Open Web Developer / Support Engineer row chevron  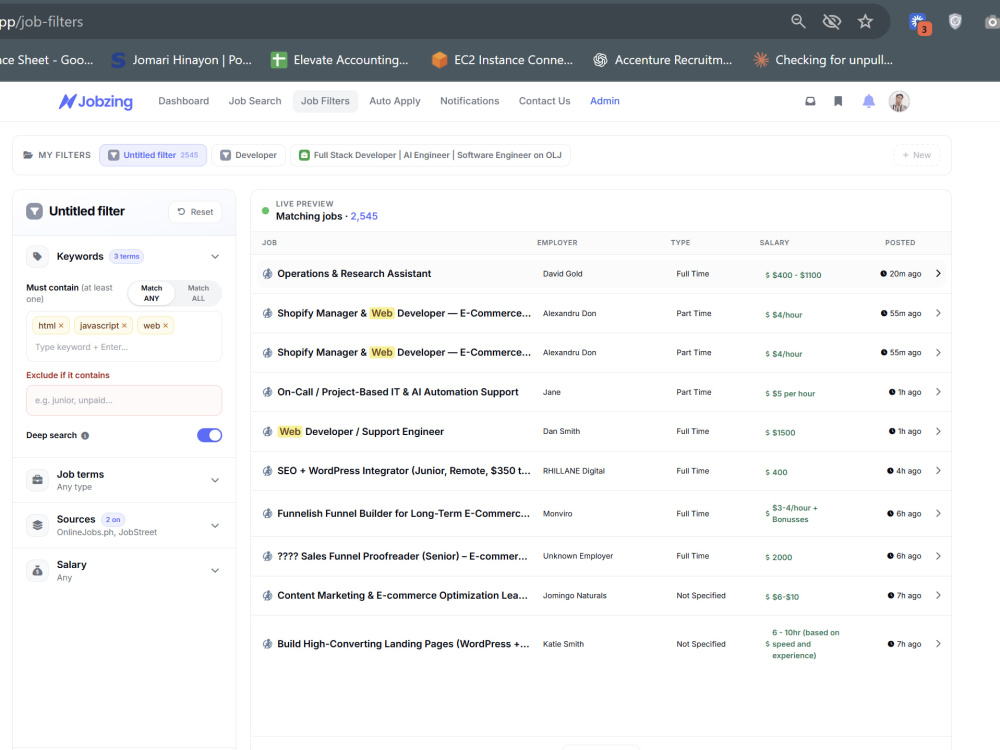click(938, 432)
